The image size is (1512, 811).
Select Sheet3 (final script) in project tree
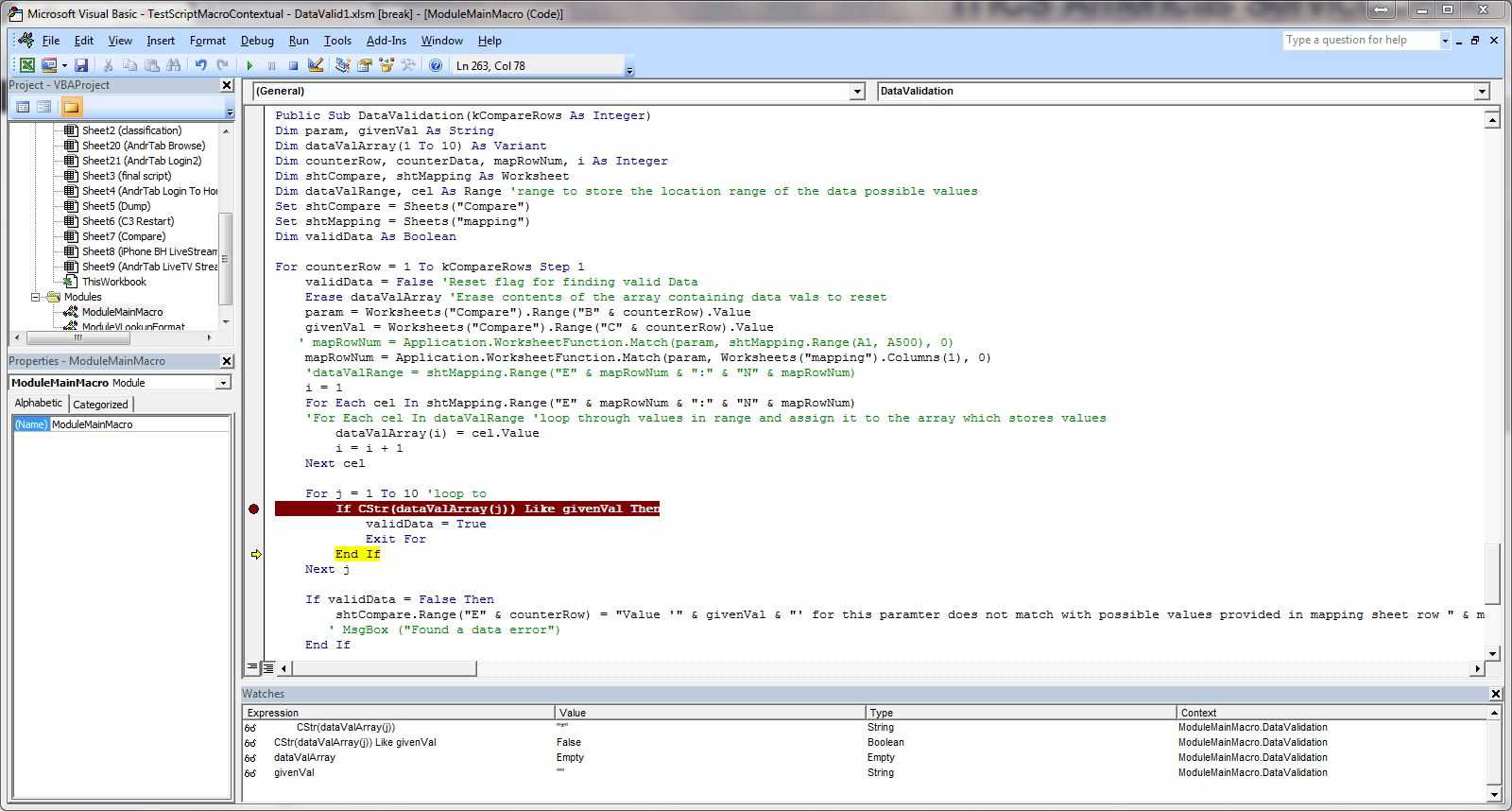(x=127, y=176)
